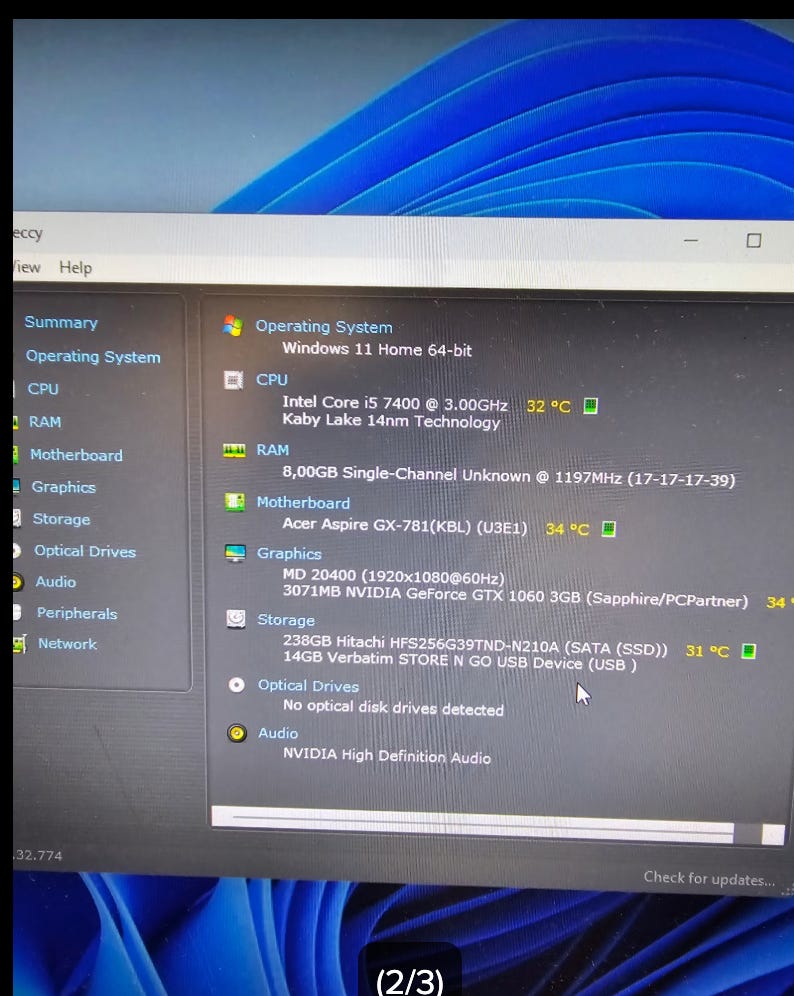Viewport: 794px width, 996px height.
Task: Open the Help menu
Action: (x=76, y=267)
